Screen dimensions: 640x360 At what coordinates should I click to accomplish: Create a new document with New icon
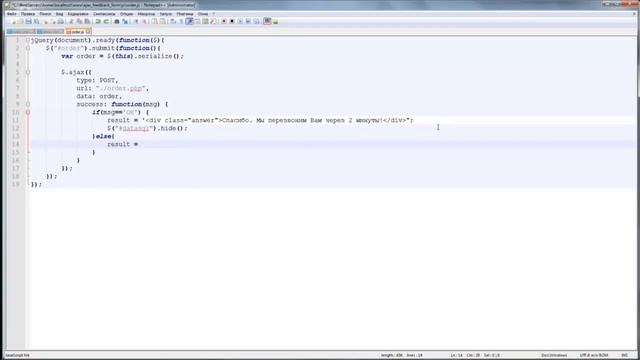click(x=13, y=21)
